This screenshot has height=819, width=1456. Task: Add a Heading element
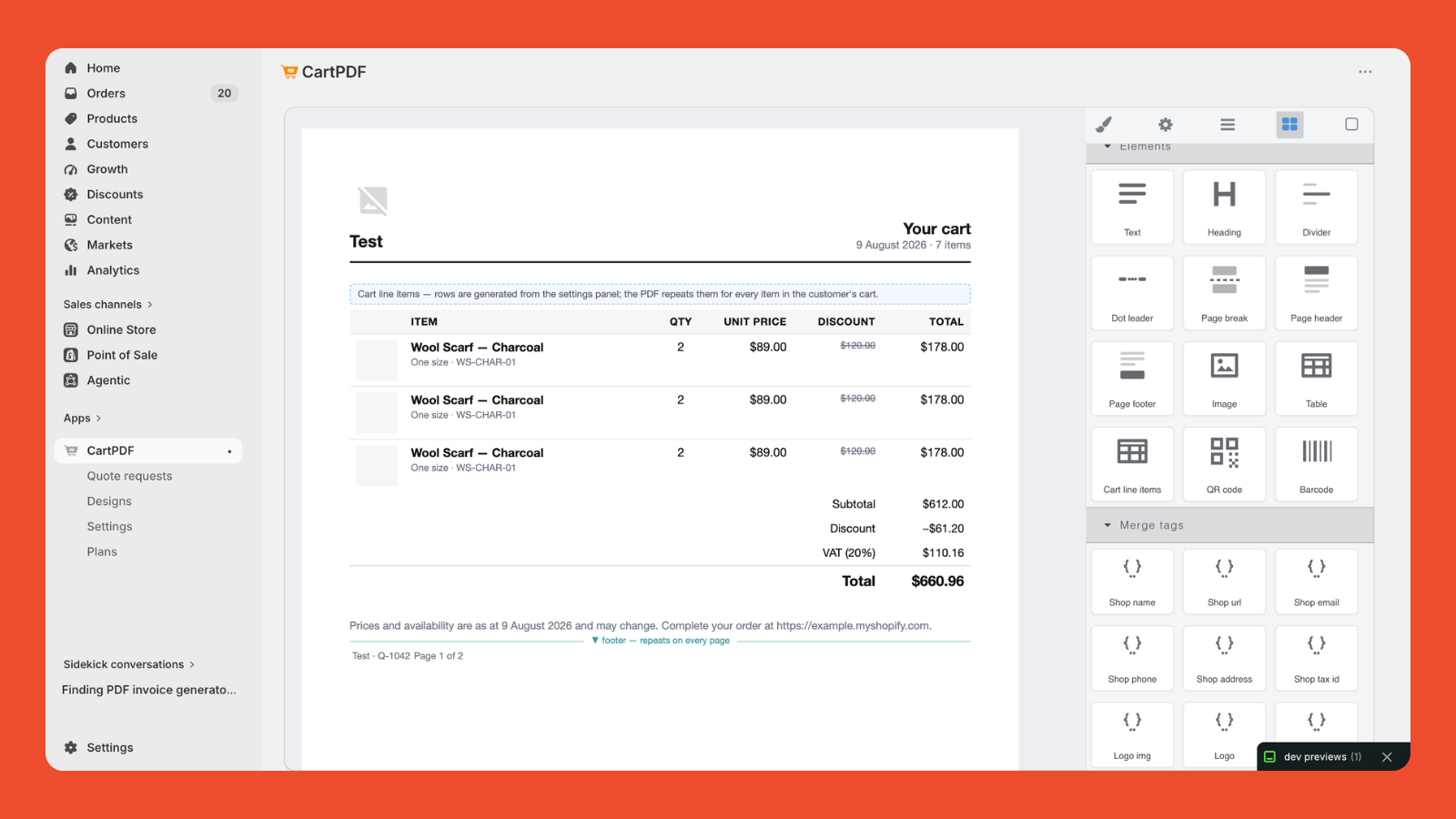coord(1224,207)
